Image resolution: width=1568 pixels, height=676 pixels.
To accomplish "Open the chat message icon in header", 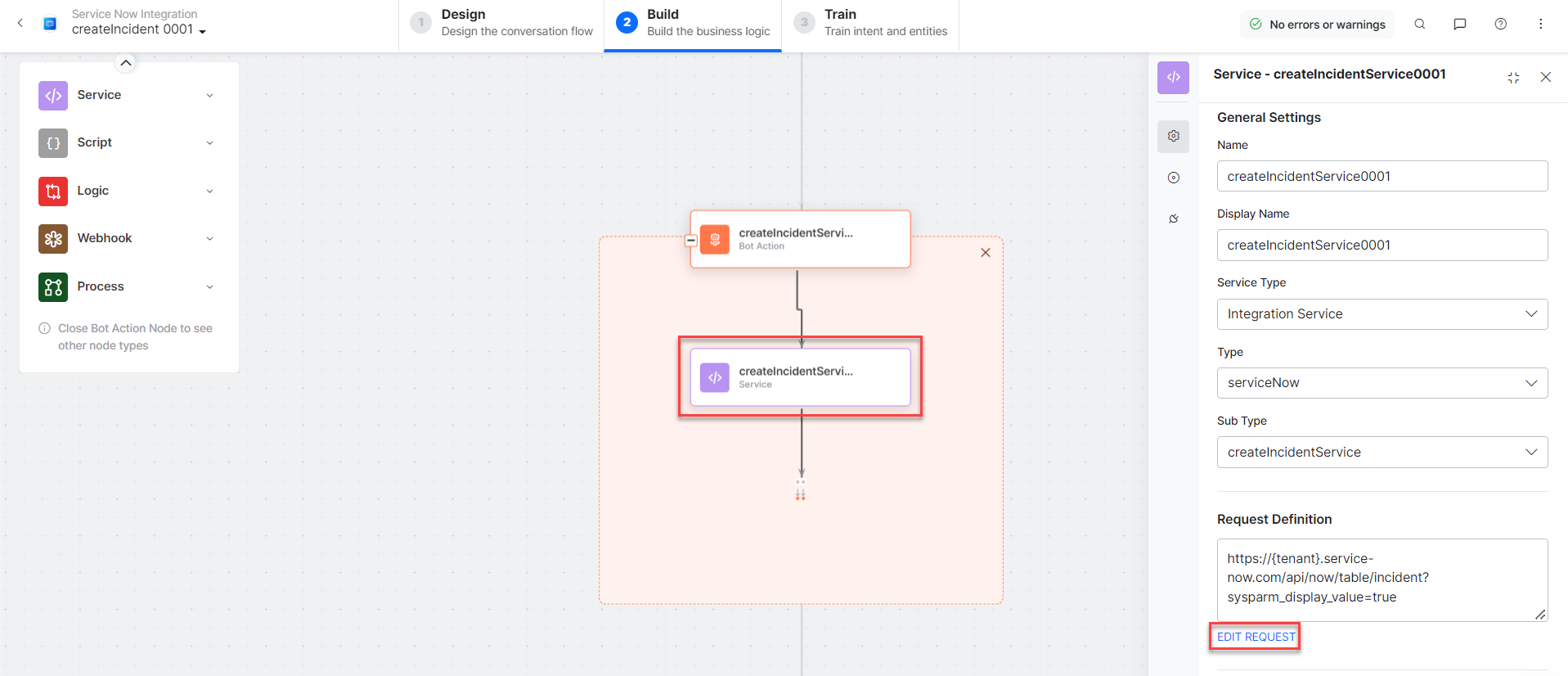I will (1460, 25).
